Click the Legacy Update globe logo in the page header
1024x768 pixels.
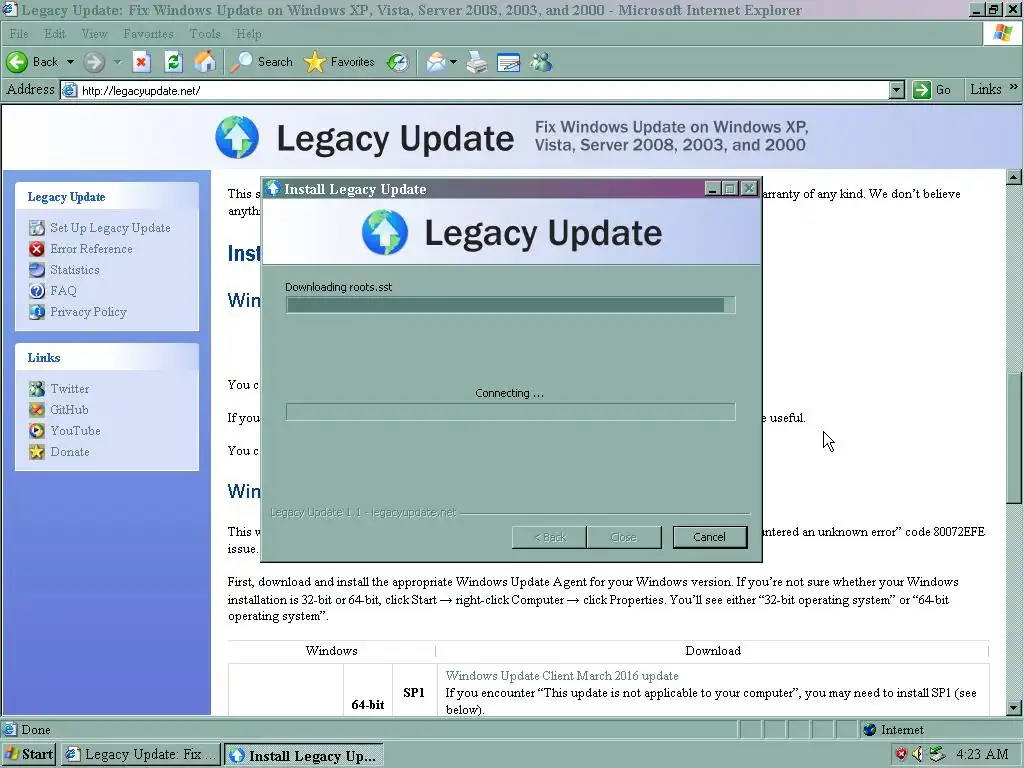[237, 137]
